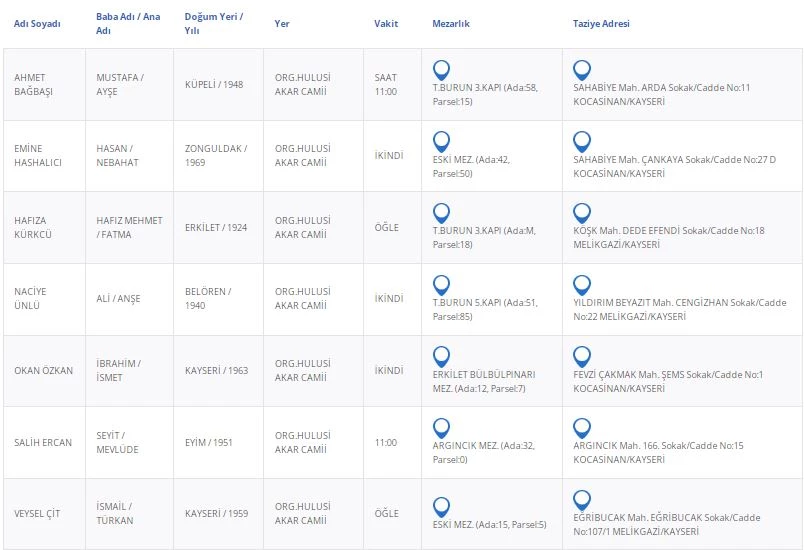The height and width of the screenshot is (550, 804).
Task: Click the name Okan Özkan
Action: pyautogui.click(x=44, y=370)
